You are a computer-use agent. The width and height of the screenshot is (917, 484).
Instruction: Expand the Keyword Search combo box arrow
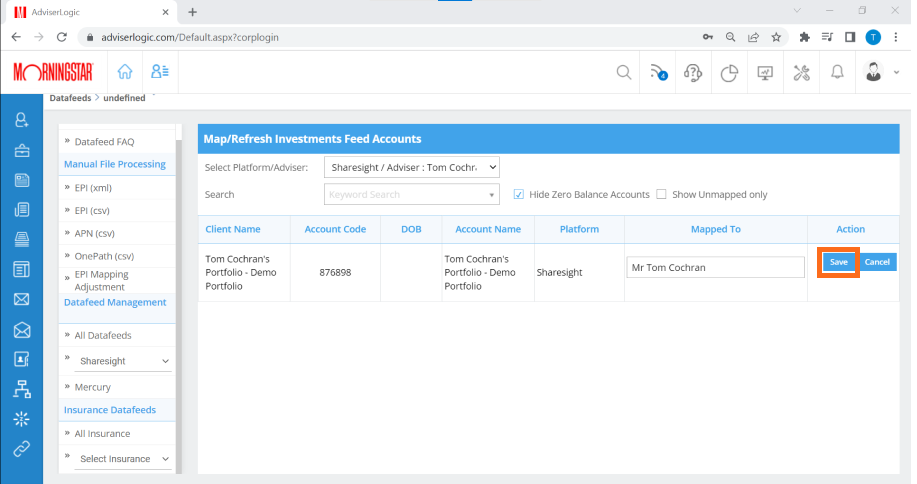491,195
